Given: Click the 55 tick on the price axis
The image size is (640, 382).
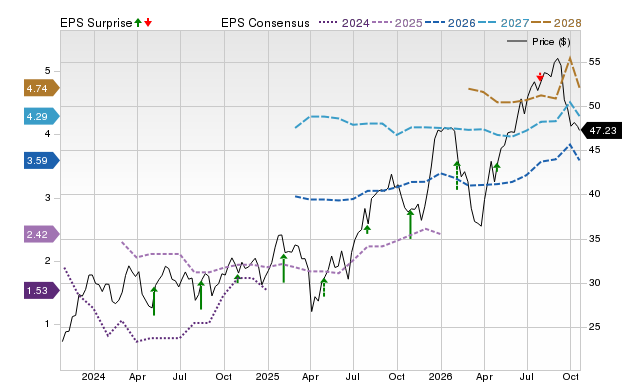Looking at the screenshot, I should (594, 62).
